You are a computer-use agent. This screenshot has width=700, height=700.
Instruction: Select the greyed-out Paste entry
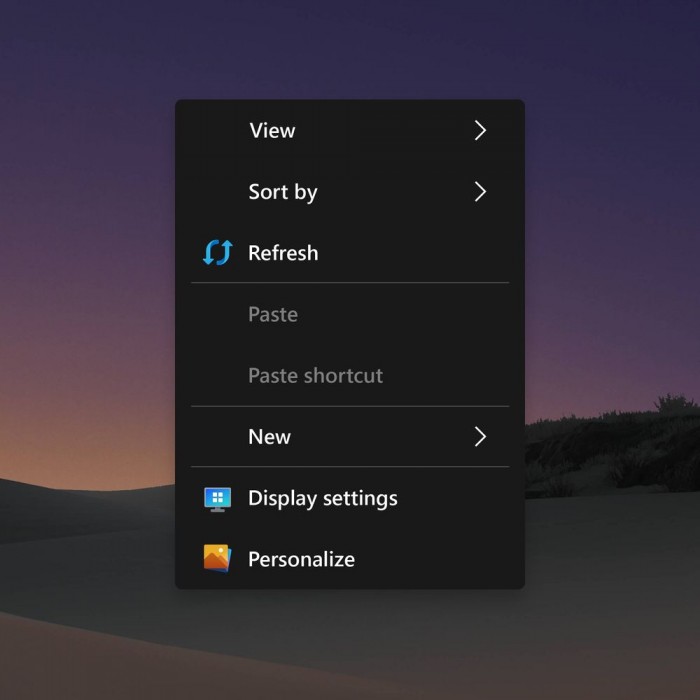pos(350,314)
